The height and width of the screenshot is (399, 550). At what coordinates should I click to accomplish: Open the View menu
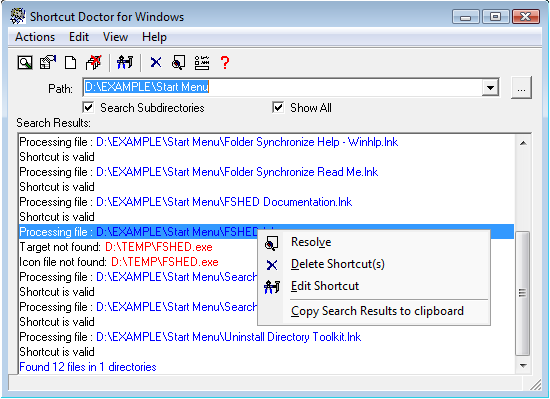(115, 37)
